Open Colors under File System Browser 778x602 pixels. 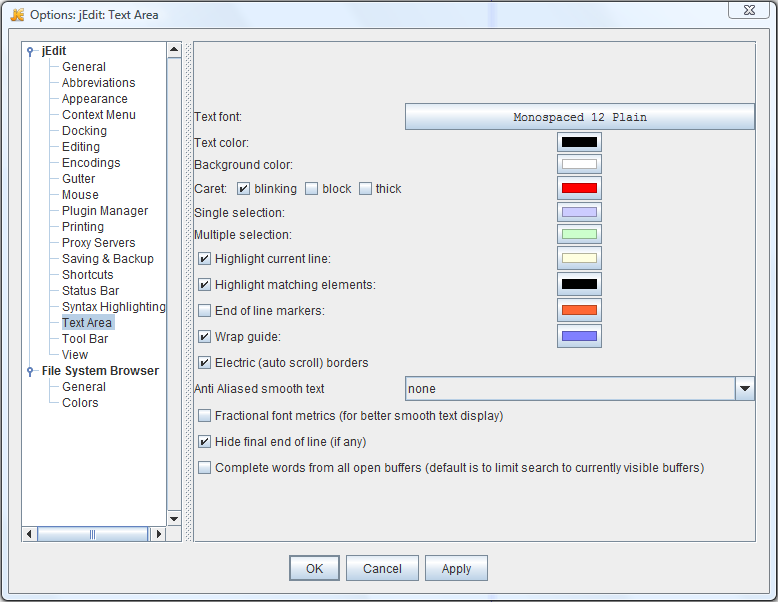[80, 402]
